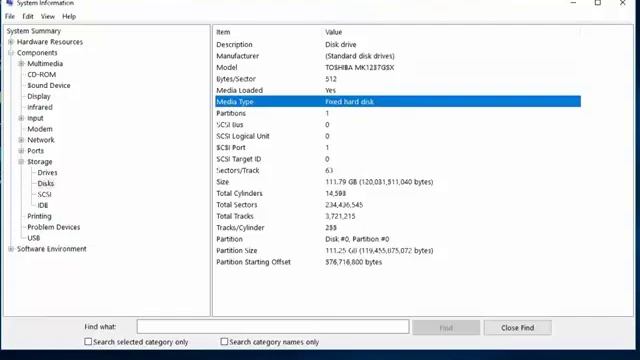Select System Summary in tree

tap(33, 31)
